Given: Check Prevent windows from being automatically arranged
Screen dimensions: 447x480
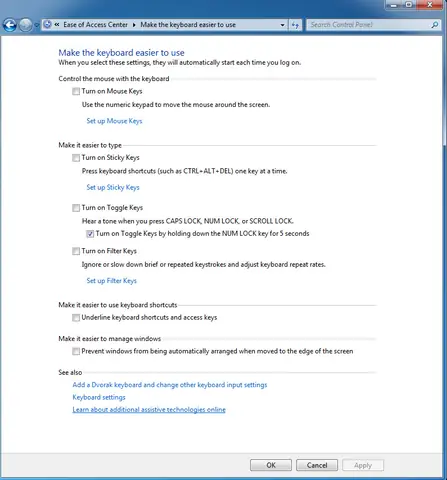Looking at the screenshot, I should [76, 351].
